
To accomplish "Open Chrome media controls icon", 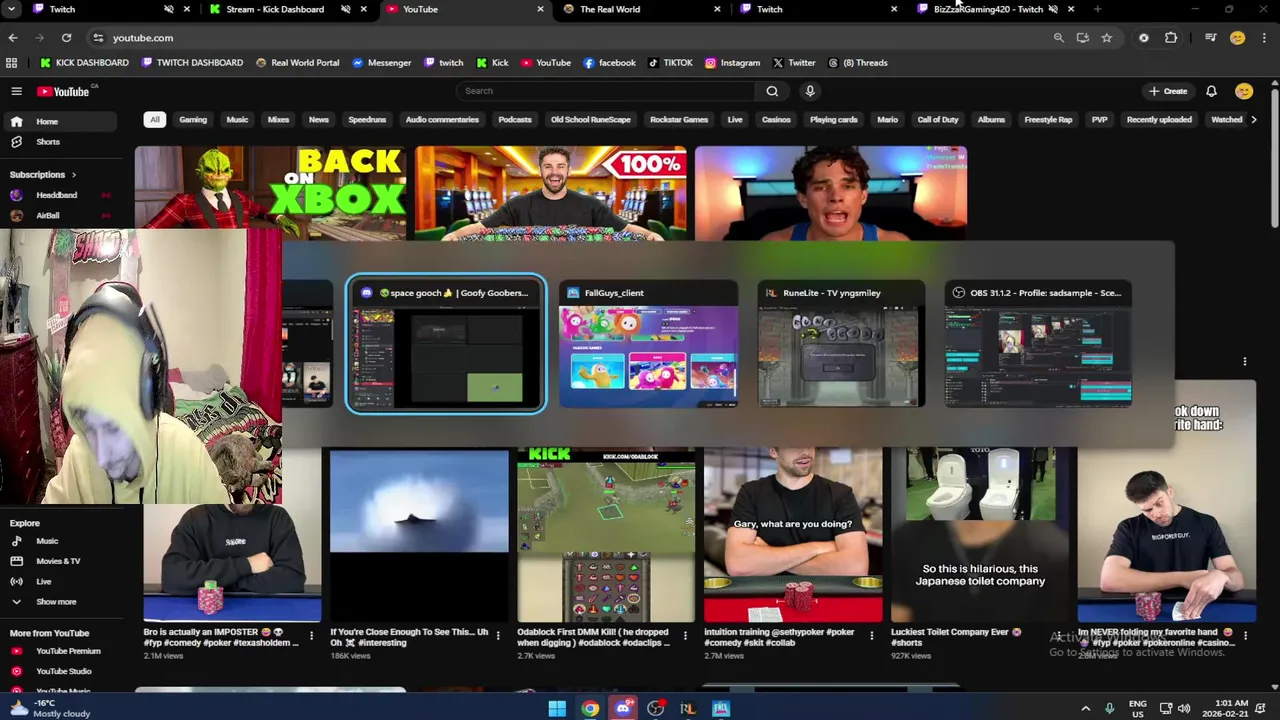I will 1210,38.
